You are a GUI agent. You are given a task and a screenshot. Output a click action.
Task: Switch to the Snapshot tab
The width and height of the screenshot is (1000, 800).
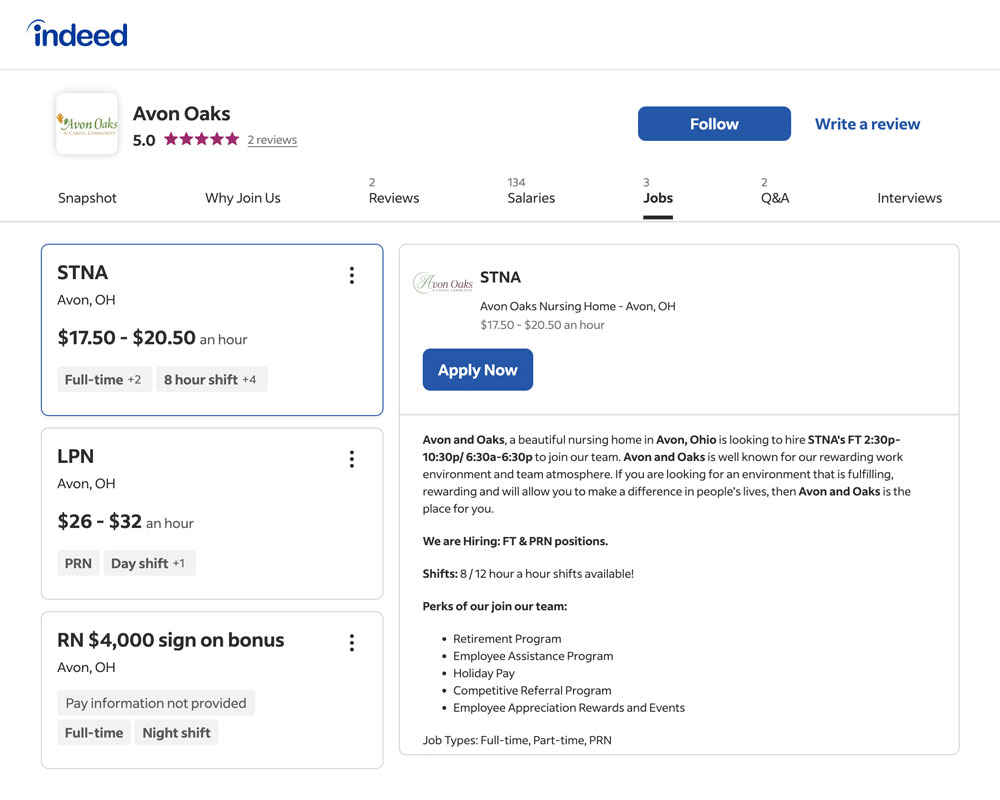tap(87, 198)
